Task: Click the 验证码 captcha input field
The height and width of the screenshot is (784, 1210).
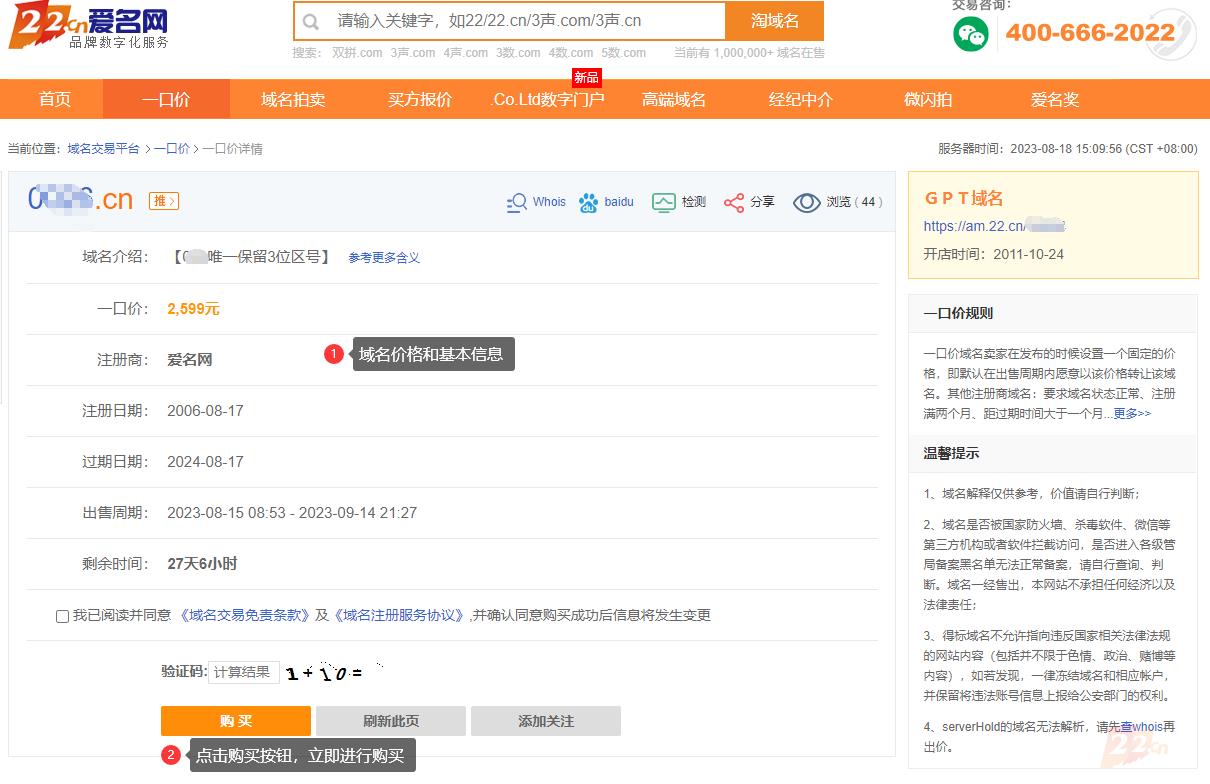Action: (243, 672)
